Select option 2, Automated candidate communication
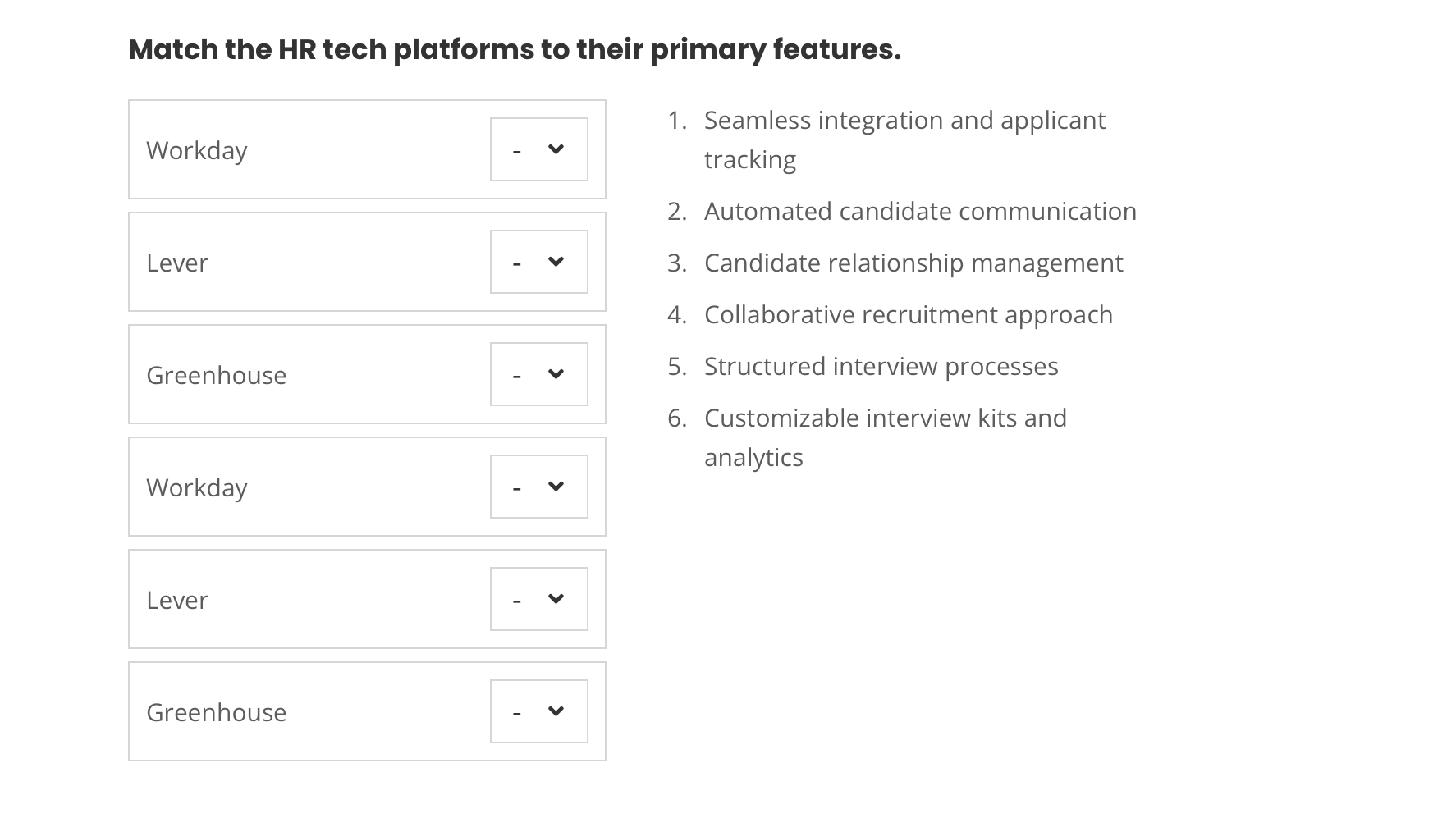The image size is (1456, 832). click(918, 211)
